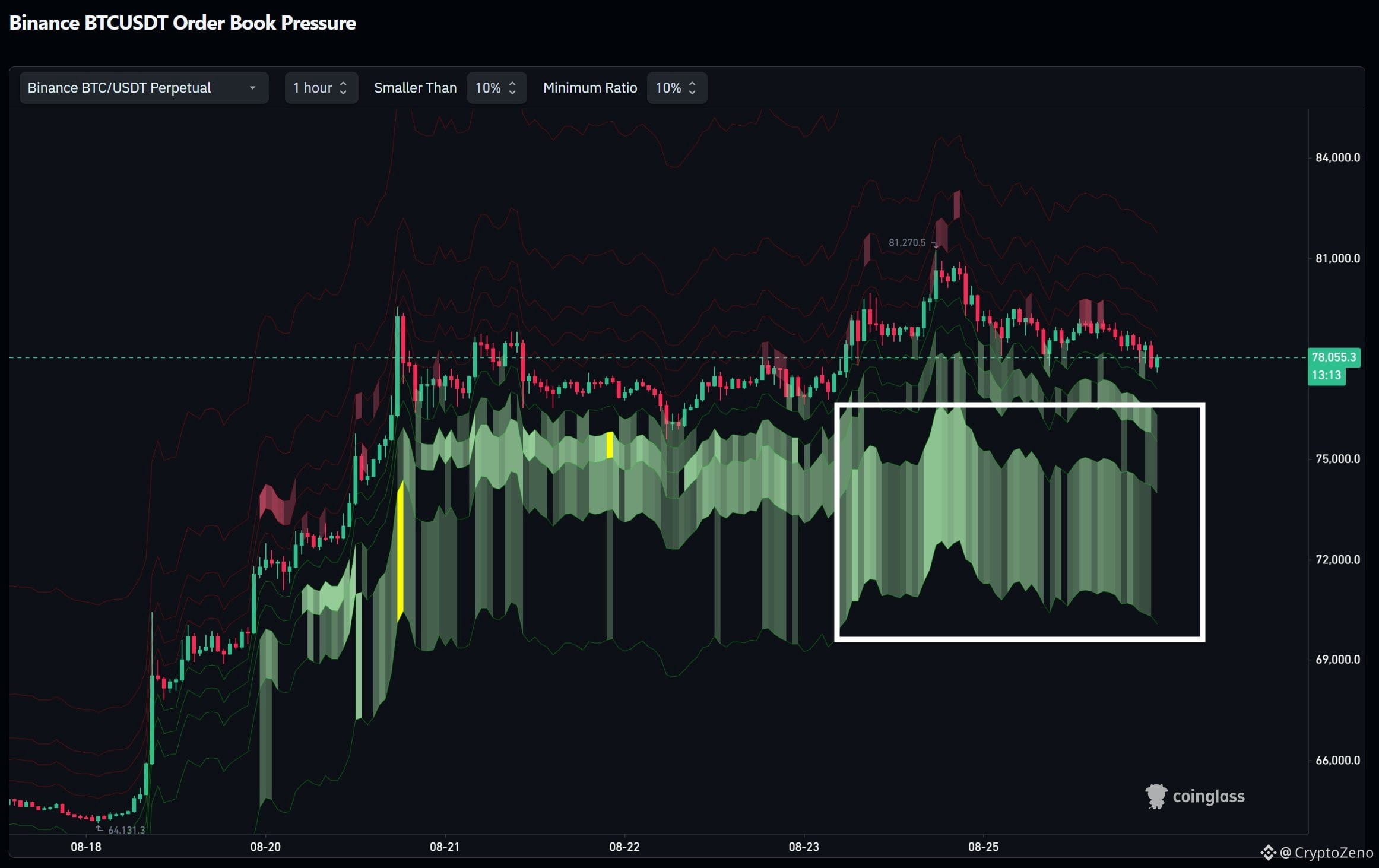Click the 66,000.0 price axis label
This screenshot has height=868, width=1379.
click(1337, 760)
